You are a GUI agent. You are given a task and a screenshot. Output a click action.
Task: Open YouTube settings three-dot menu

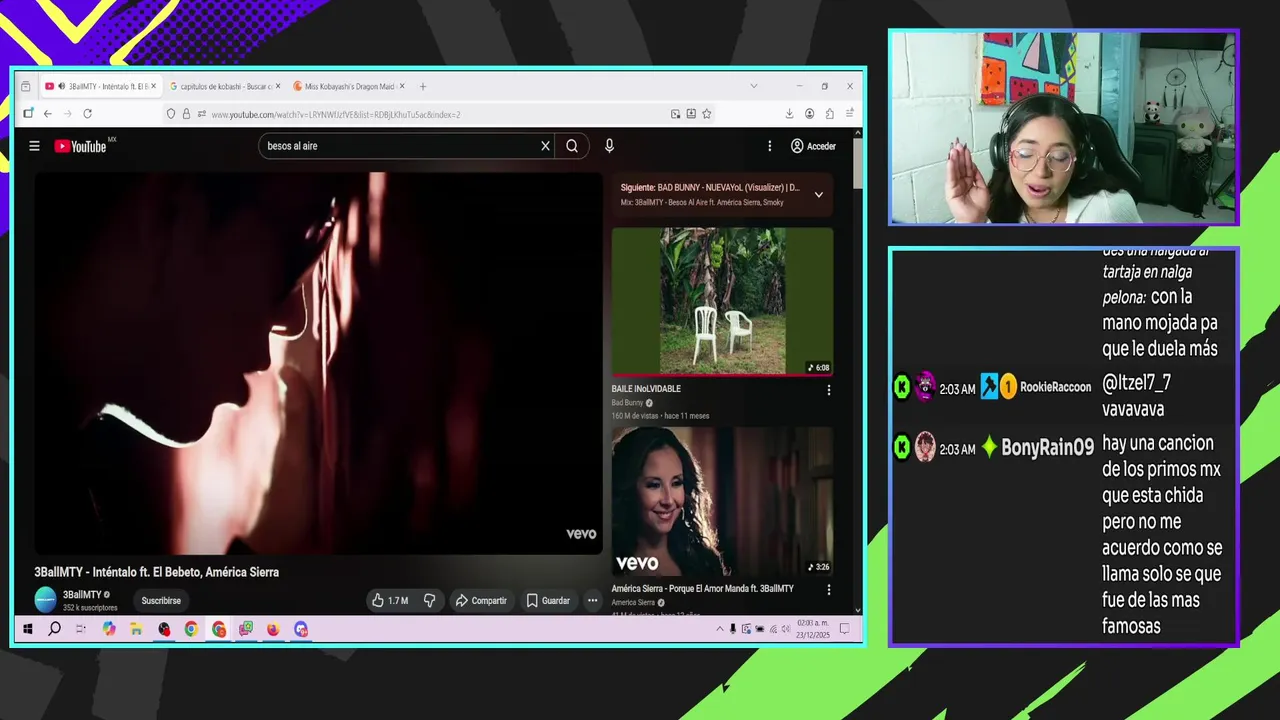coord(769,146)
